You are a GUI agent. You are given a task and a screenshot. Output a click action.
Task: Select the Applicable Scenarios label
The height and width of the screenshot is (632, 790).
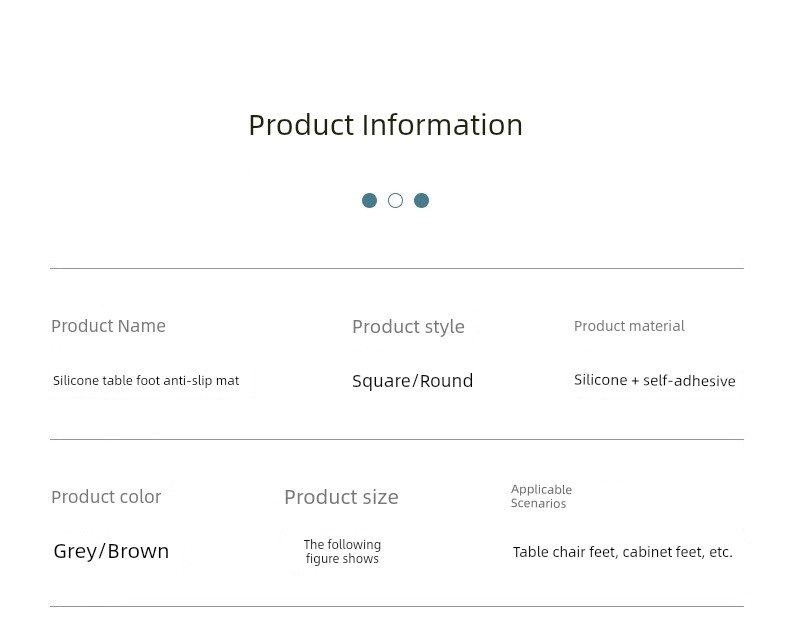pyautogui.click(x=541, y=496)
